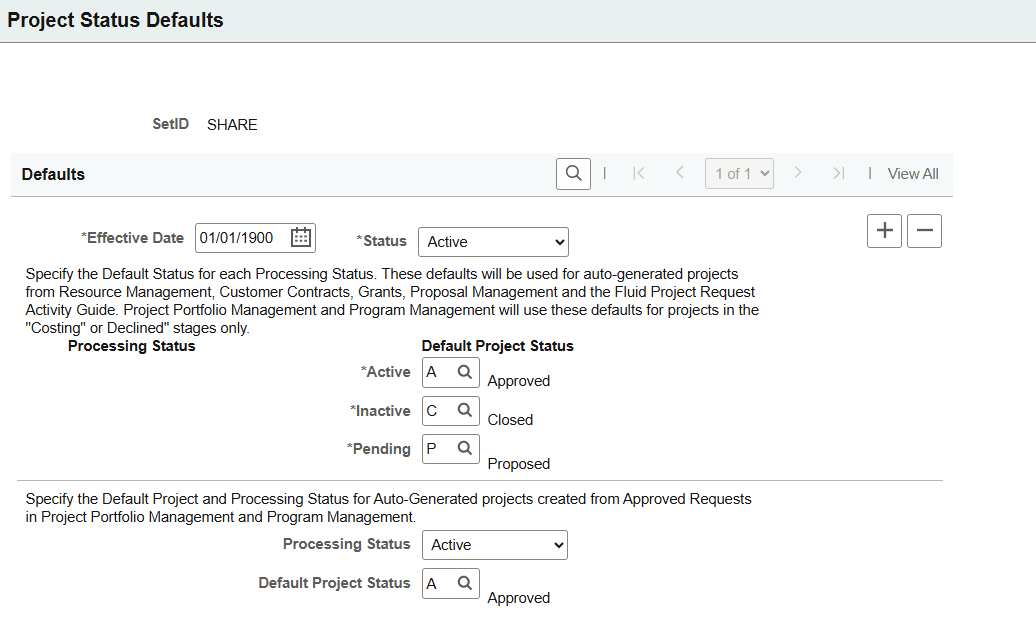Open the Status dropdown showing Active
1036x631 pixels.
tap(493, 241)
